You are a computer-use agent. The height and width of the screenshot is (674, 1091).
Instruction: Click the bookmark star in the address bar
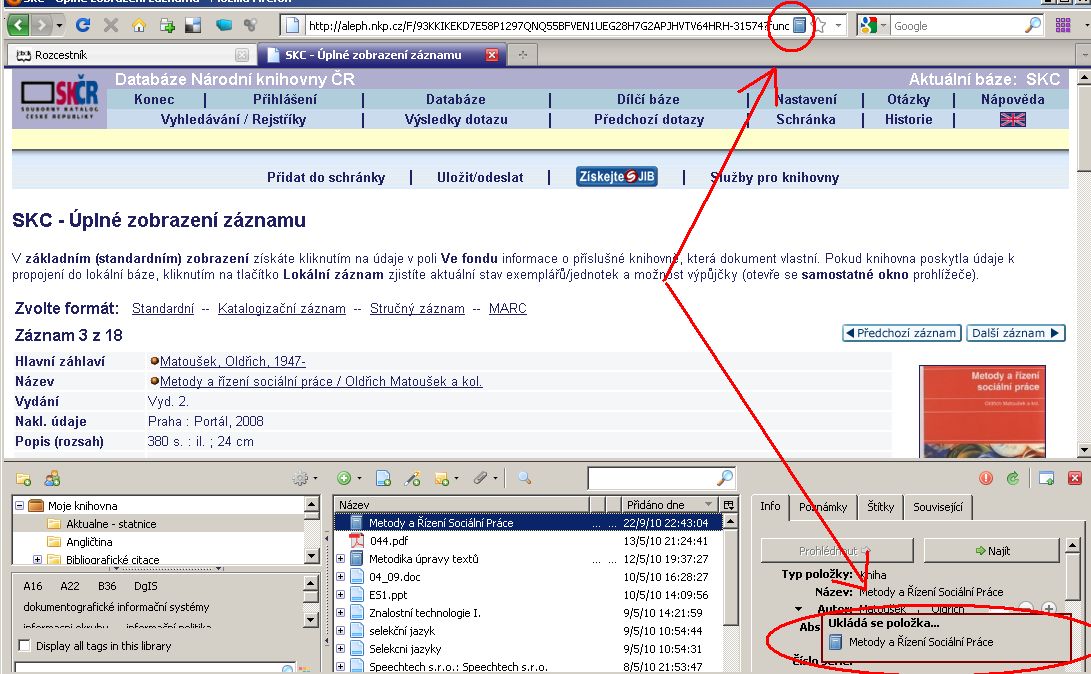coord(818,25)
